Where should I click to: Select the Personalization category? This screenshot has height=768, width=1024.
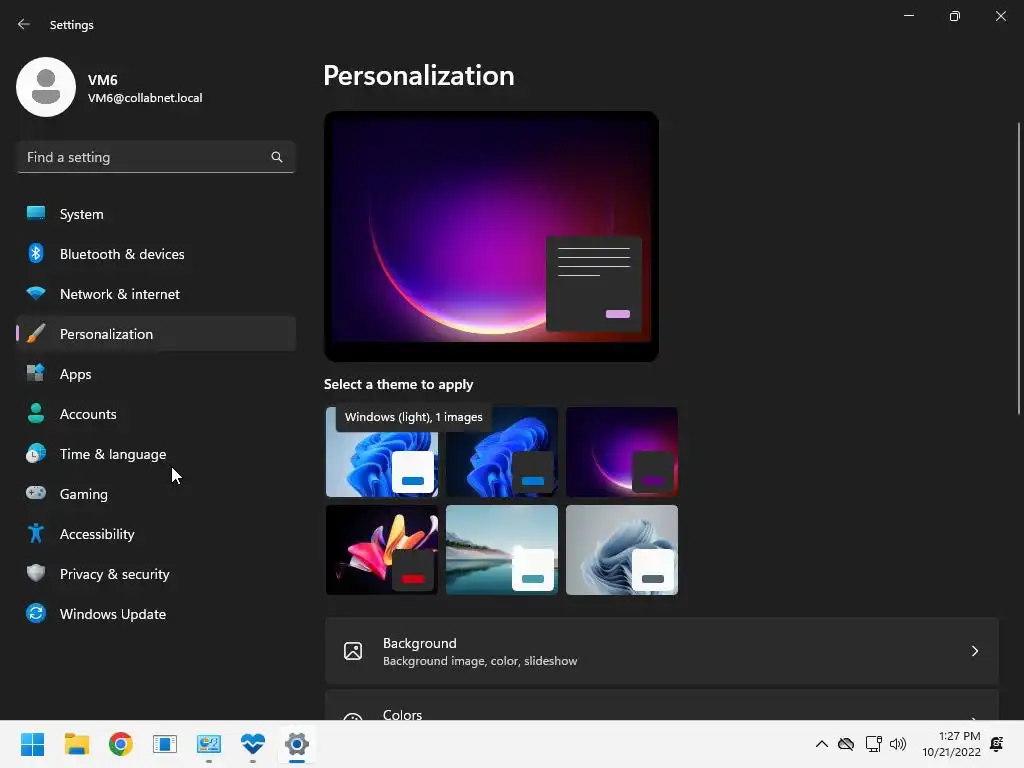pos(155,334)
